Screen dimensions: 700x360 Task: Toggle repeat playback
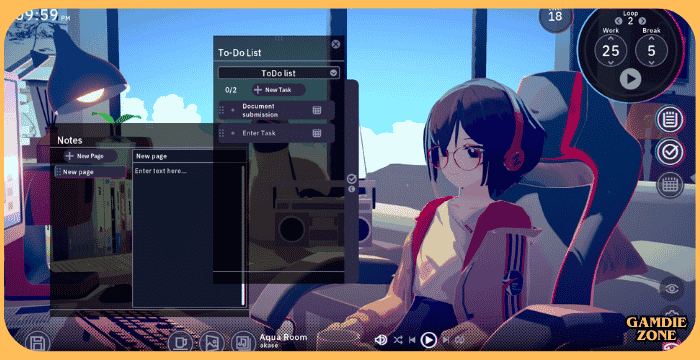tap(460, 340)
